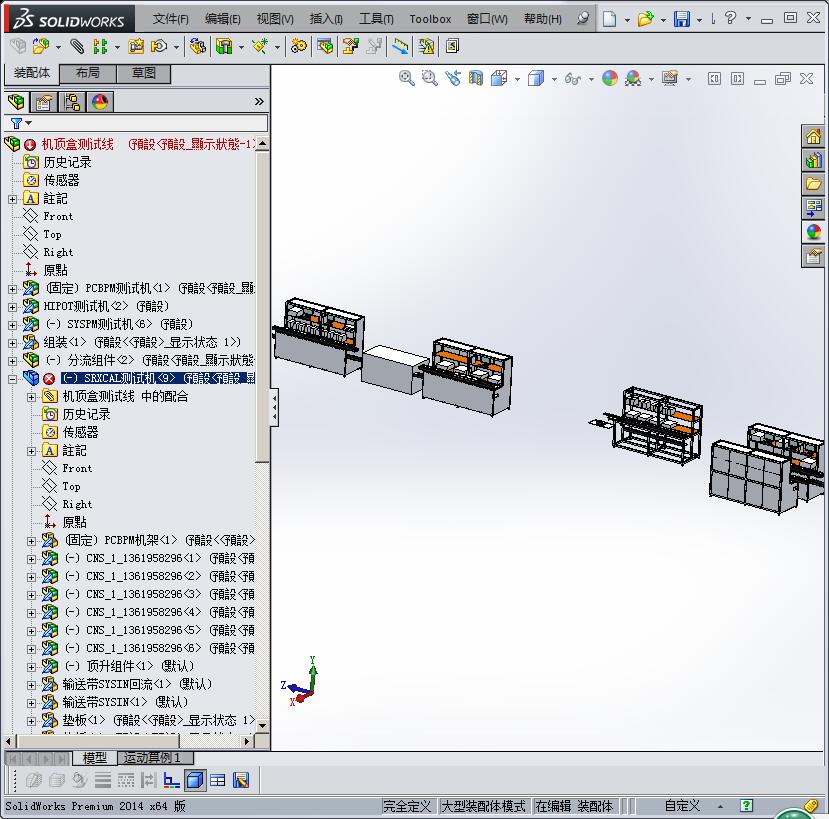
Task: Open the 插入(I) menu
Action: [326, 19]
